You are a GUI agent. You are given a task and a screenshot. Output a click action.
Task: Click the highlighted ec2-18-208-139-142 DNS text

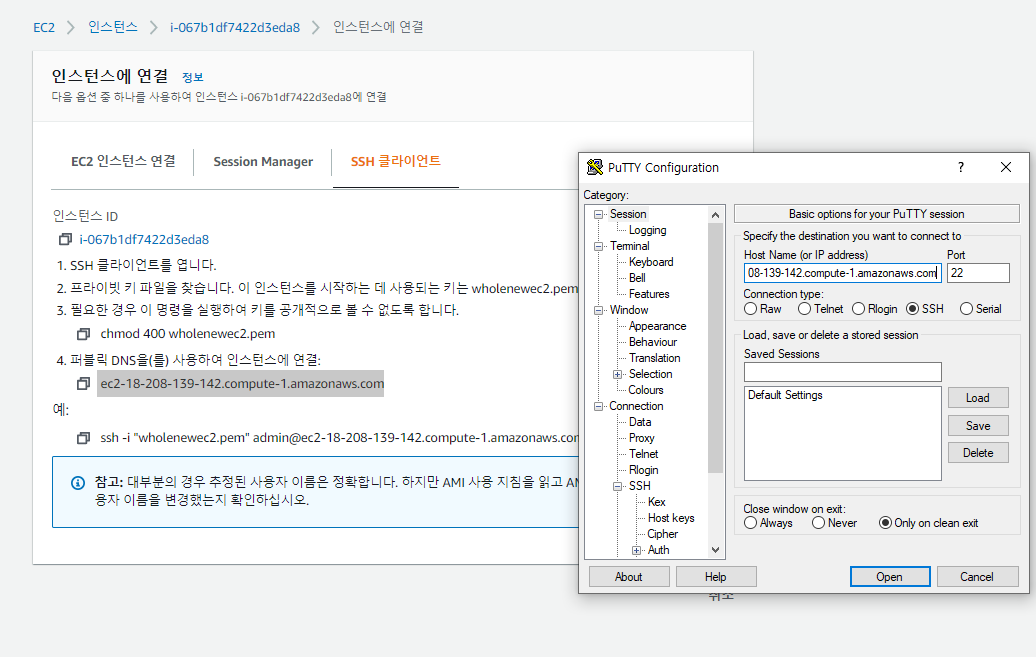[x=242, y=383]
